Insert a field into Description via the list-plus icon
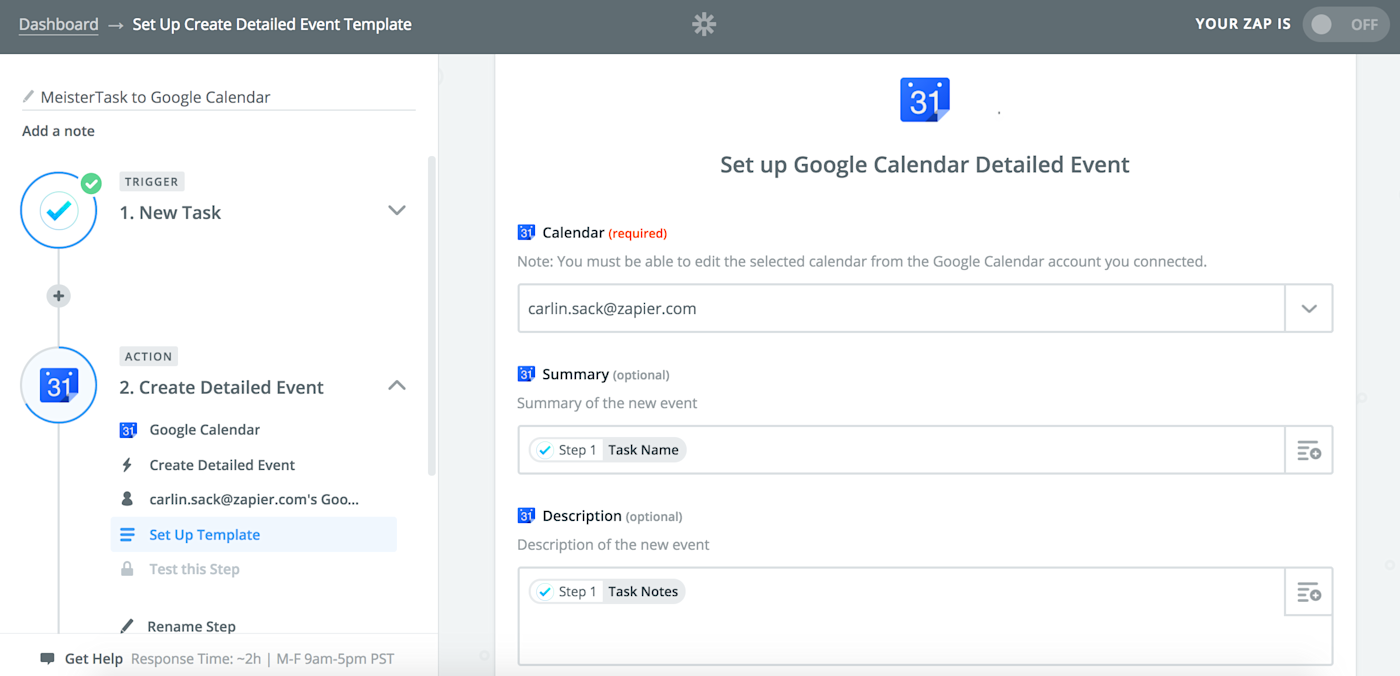The image size is (1400, 676). coord(1309,592)
